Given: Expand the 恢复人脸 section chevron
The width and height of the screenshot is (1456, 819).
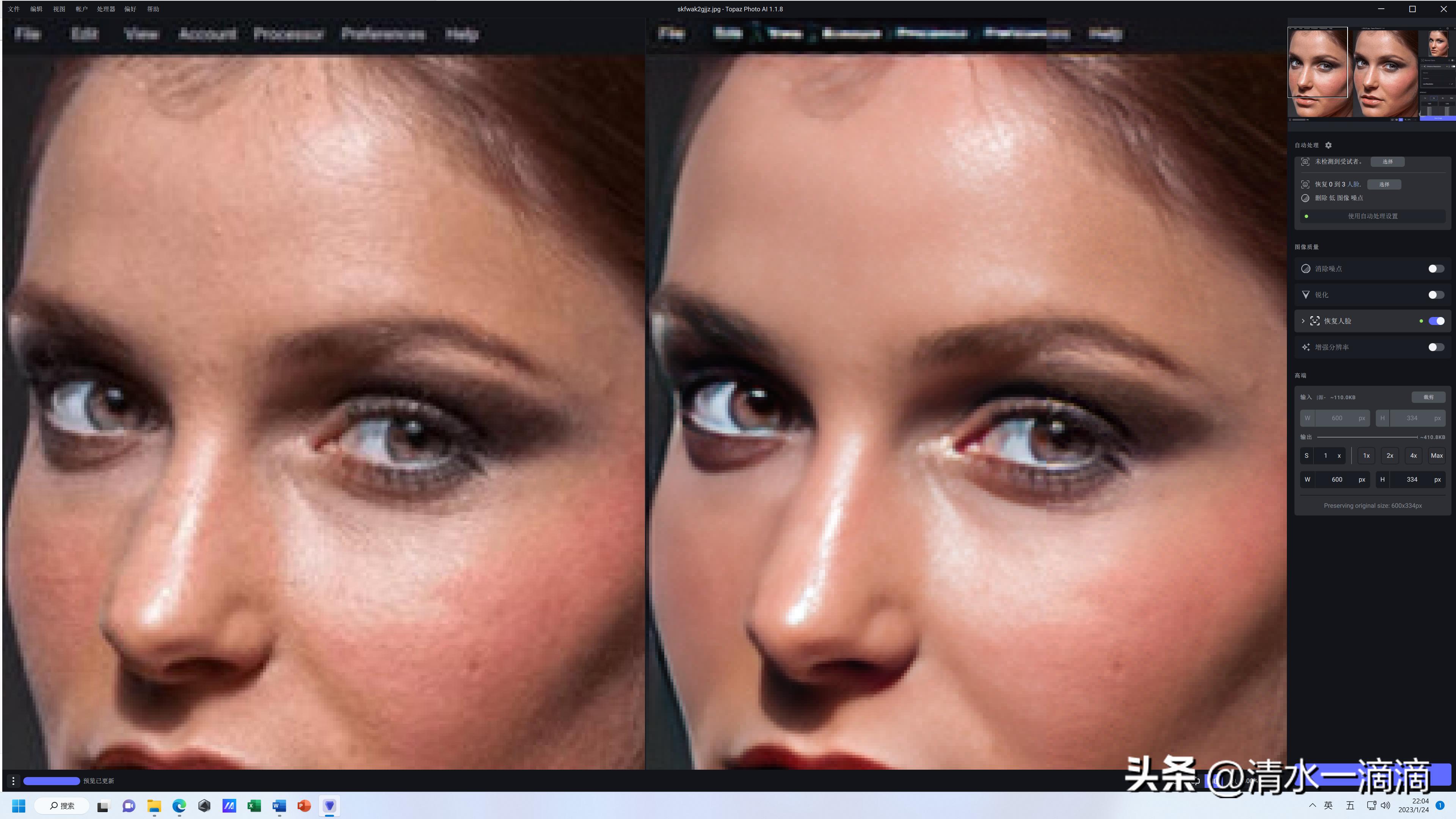Looking at the screenshot, I should point(1303,321).
